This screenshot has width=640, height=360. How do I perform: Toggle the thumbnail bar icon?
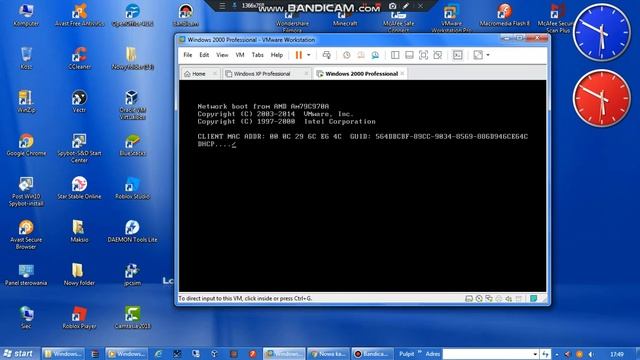(x=409, y=55)
